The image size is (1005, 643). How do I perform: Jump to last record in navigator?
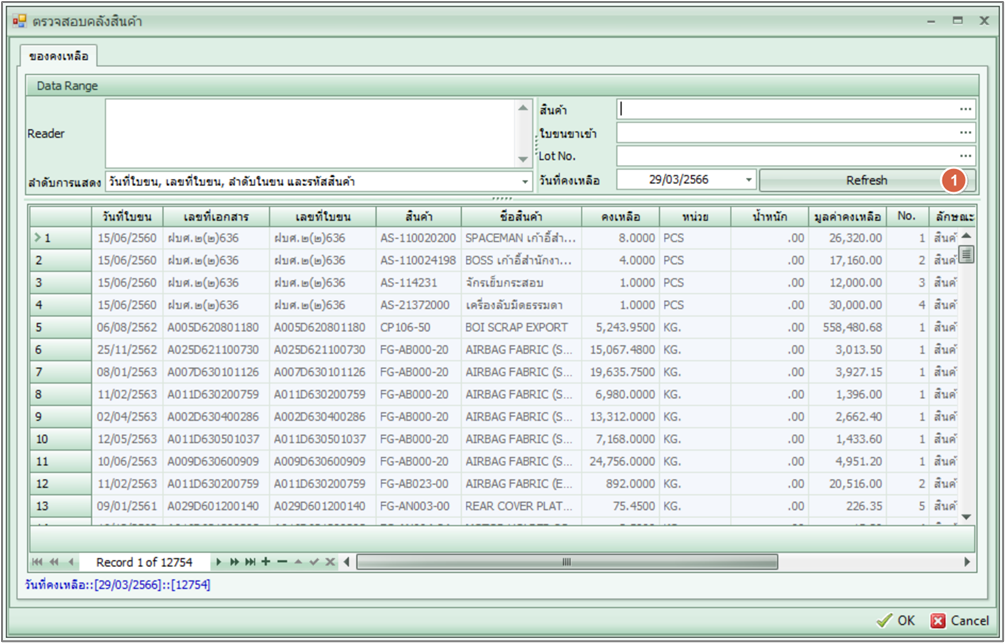[251, 562]
